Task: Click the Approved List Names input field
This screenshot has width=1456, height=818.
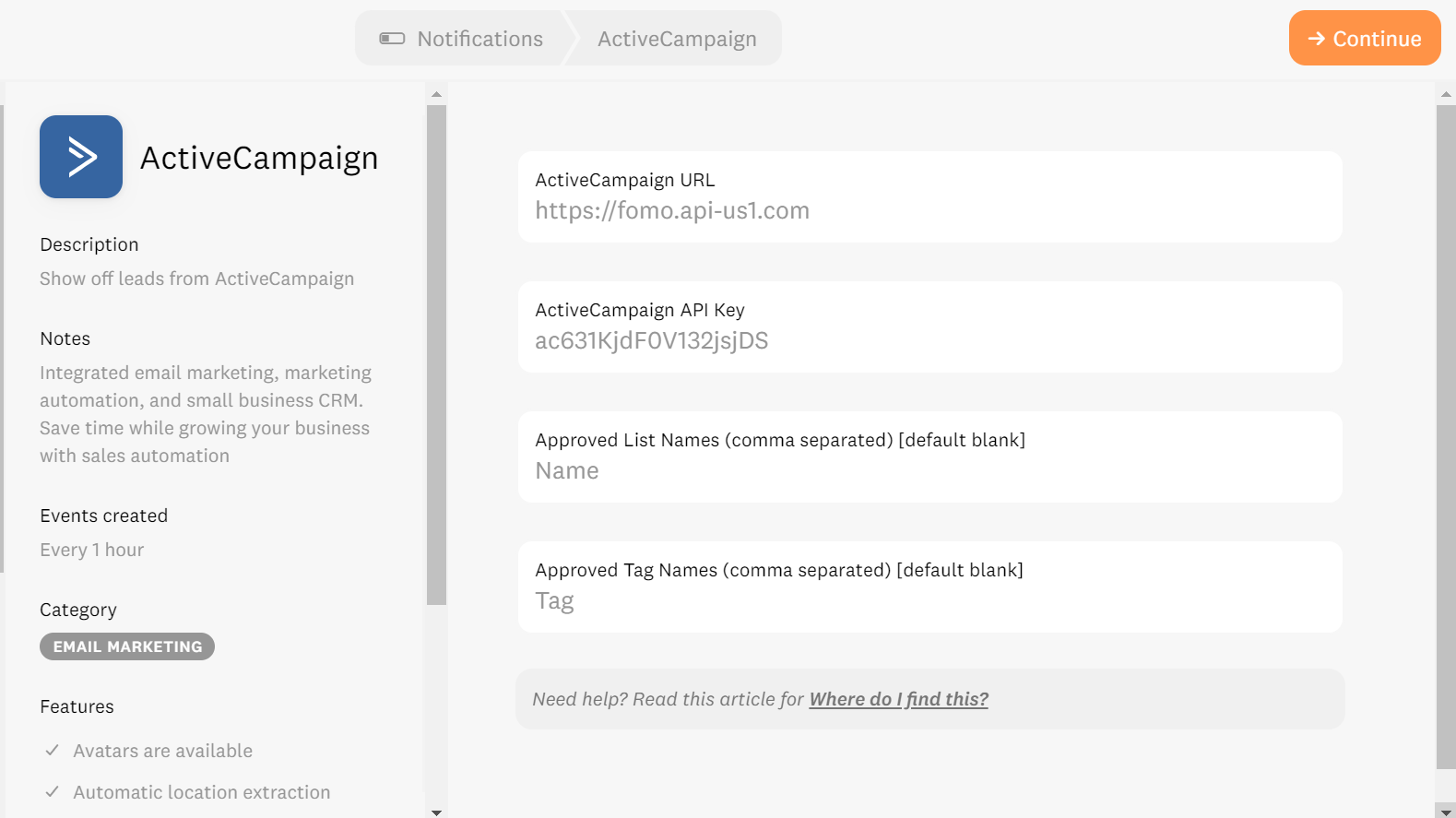Action: tap(929, 457)
